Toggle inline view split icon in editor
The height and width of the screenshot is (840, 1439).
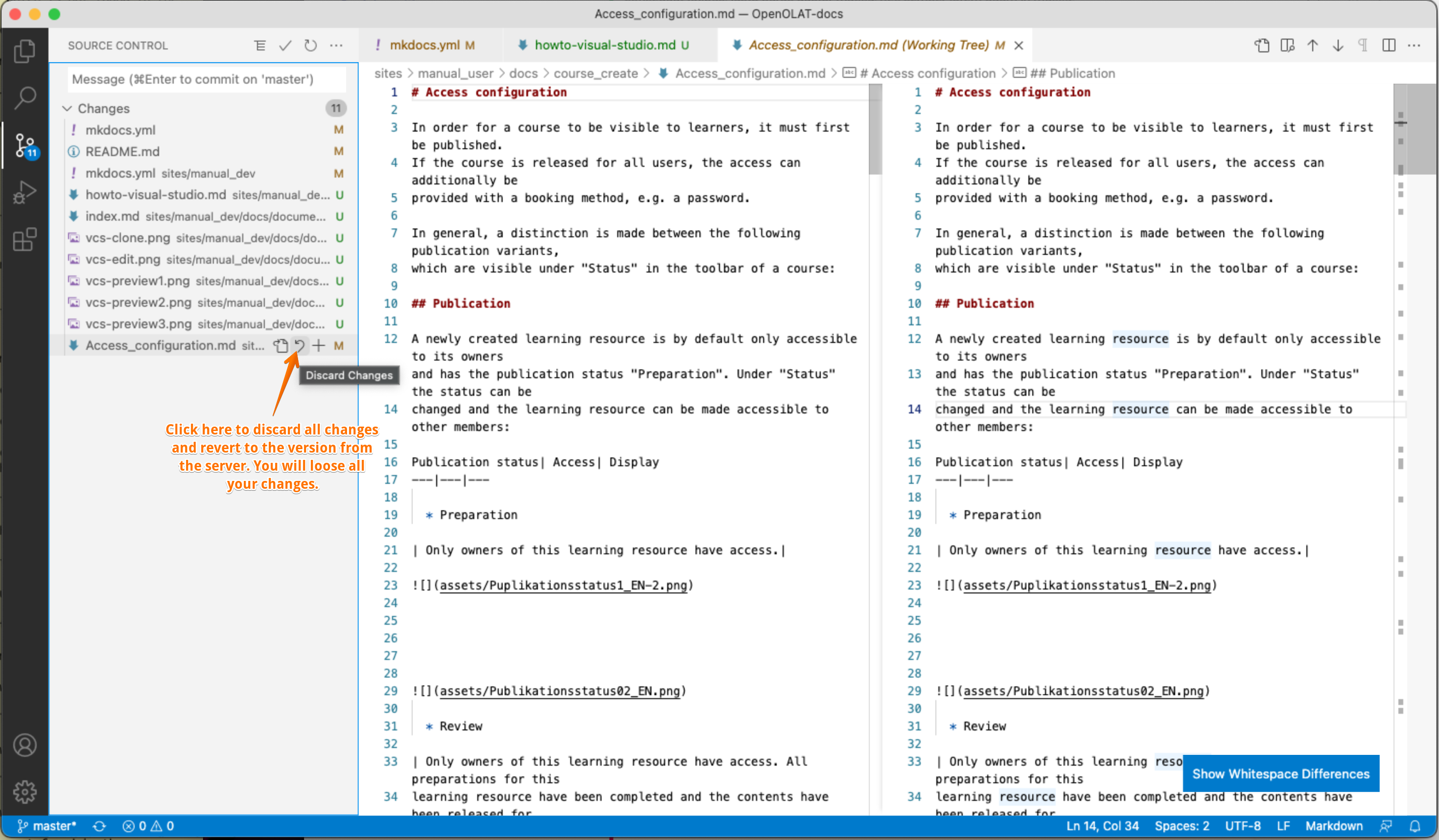(1388, 45)
